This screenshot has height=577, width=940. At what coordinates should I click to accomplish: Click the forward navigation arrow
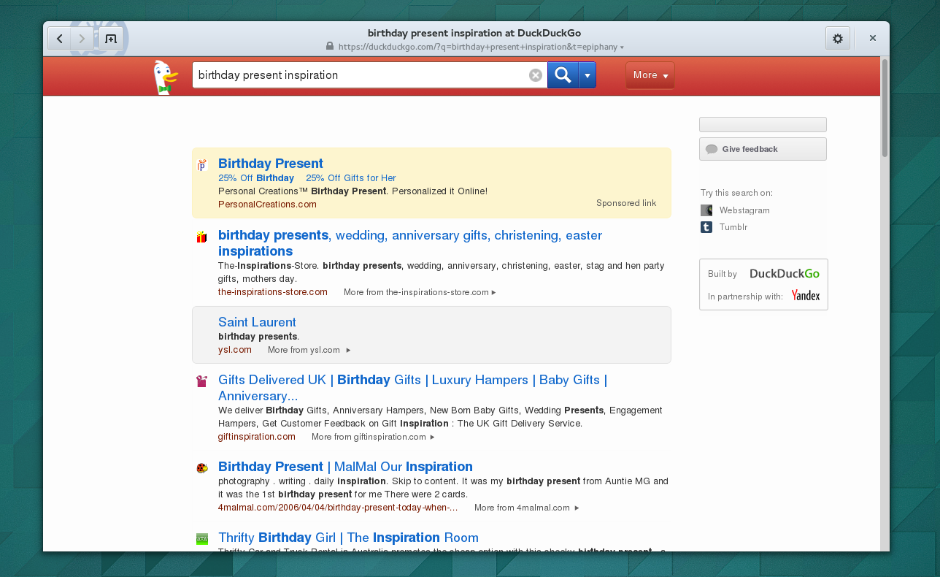coord(82,39)
